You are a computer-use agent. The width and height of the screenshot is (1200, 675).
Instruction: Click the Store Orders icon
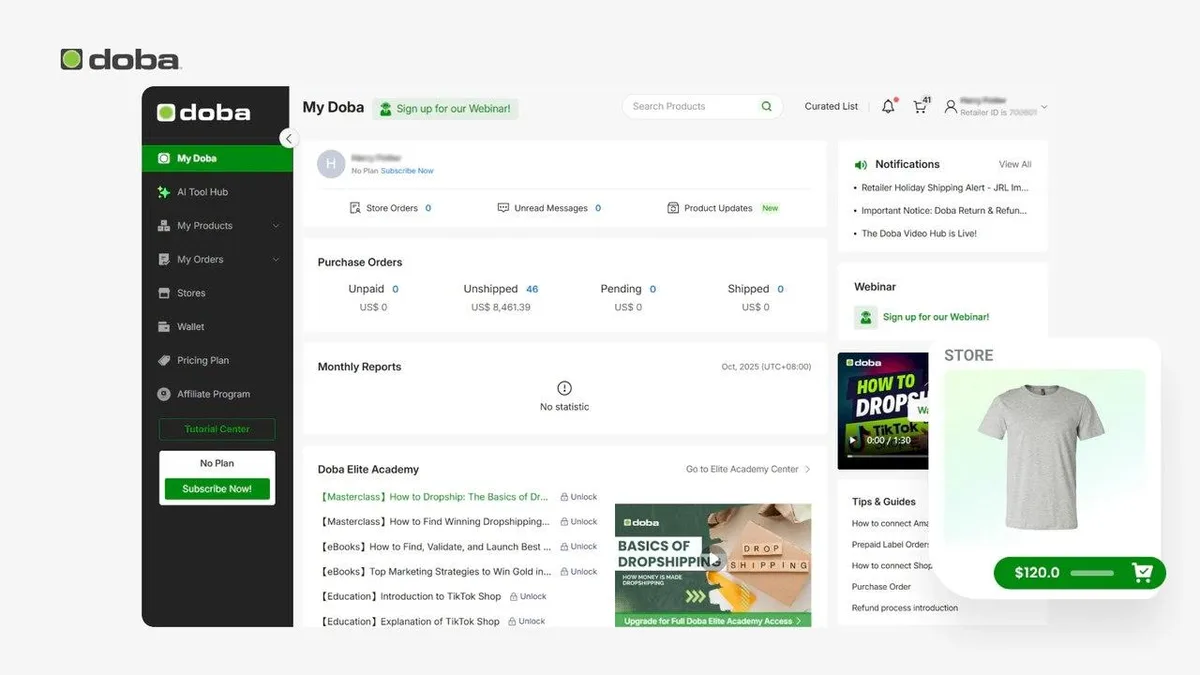(355, 208)
